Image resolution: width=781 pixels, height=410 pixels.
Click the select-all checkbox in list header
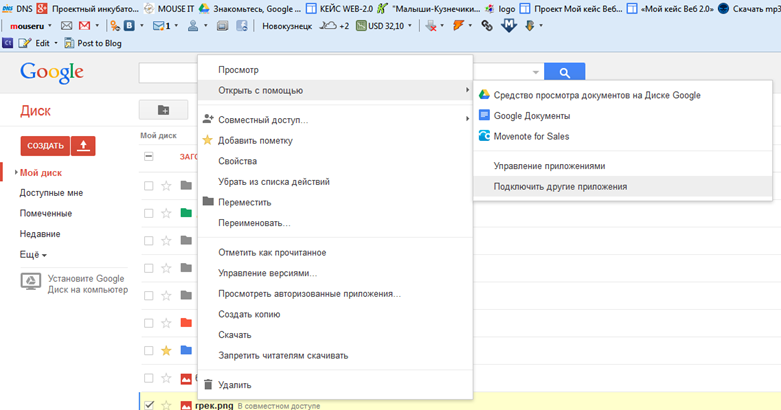point(148,156)
